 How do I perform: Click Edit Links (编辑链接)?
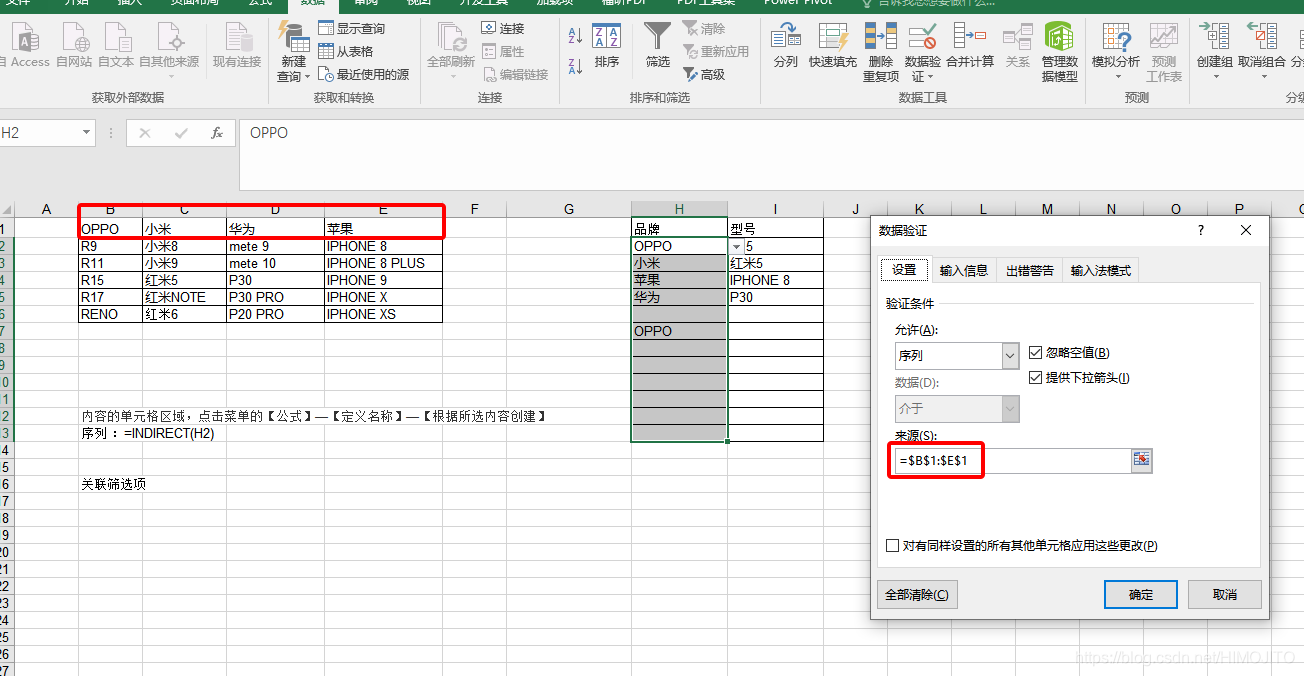click(x=515, y=75)
